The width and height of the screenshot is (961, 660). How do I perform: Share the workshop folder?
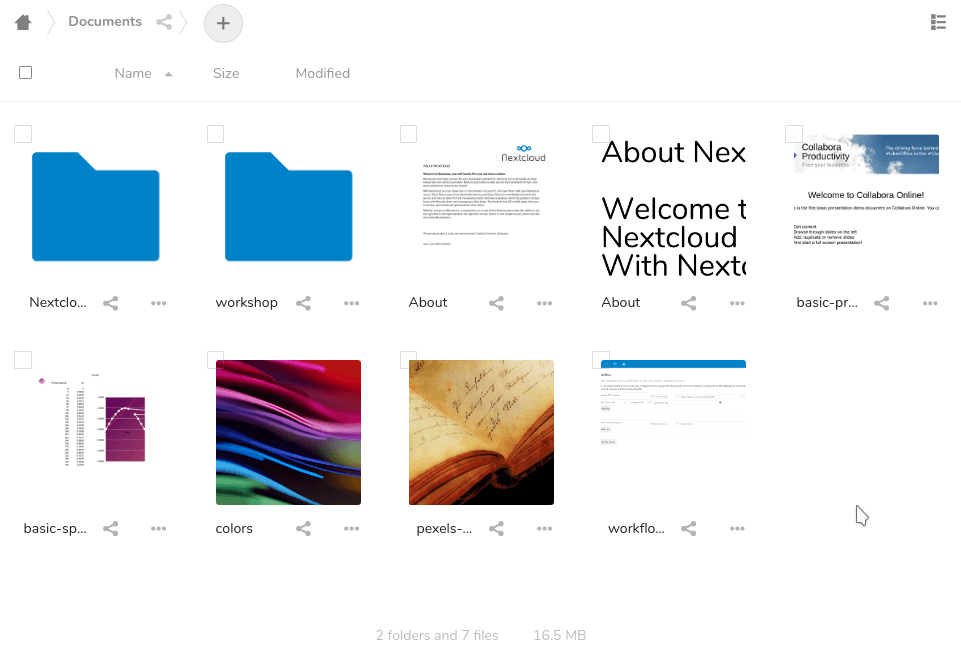click(x=303, y=303)
